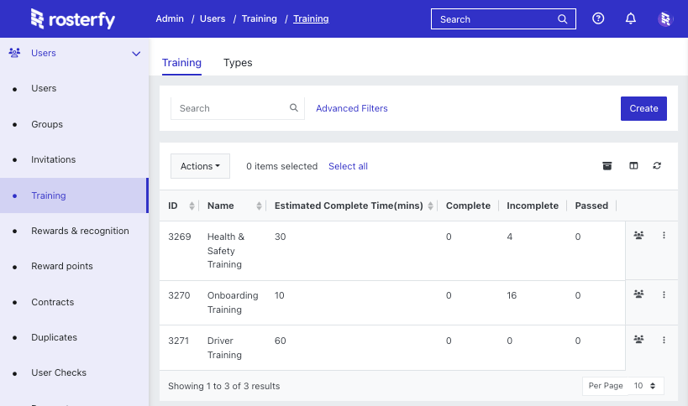This screenshot has width=688, height=406.
Task: Click the Incomplete column header
Action: coord(533,205)
